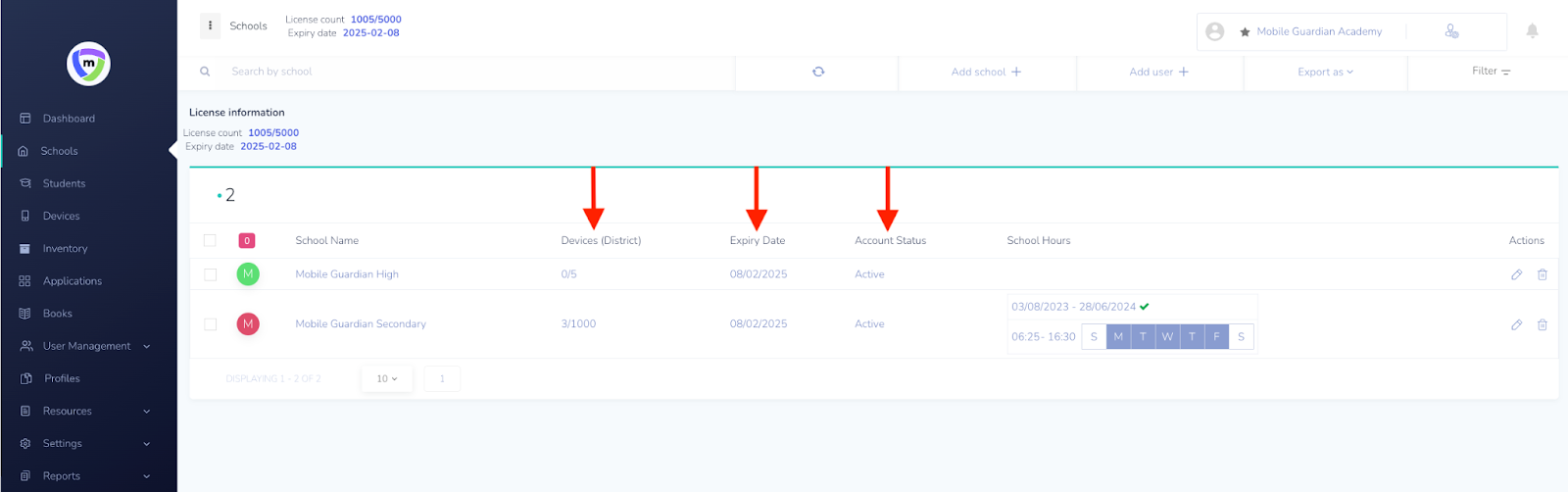Toggle Saturday in school hours

click(1241, 336)
